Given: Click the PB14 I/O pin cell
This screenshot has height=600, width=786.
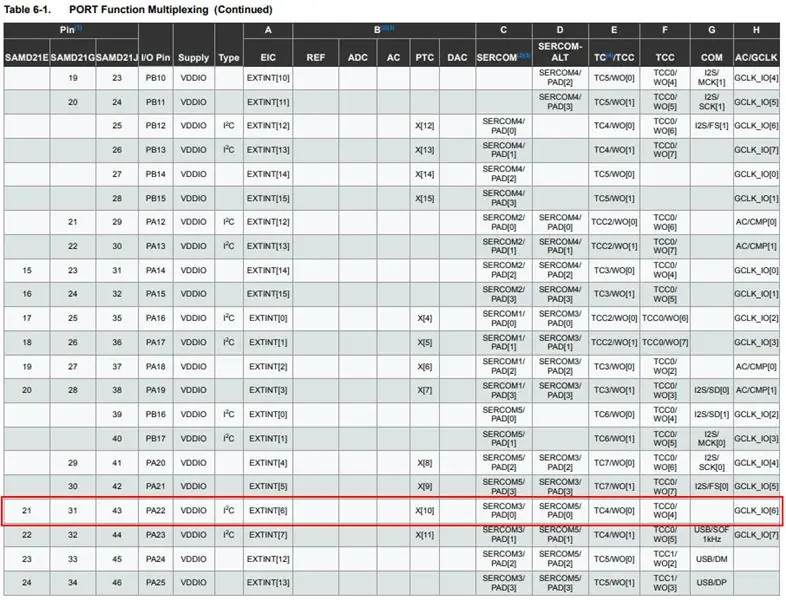Looking at the screenshot, I should pyautogui.click(x=155, y=174).
